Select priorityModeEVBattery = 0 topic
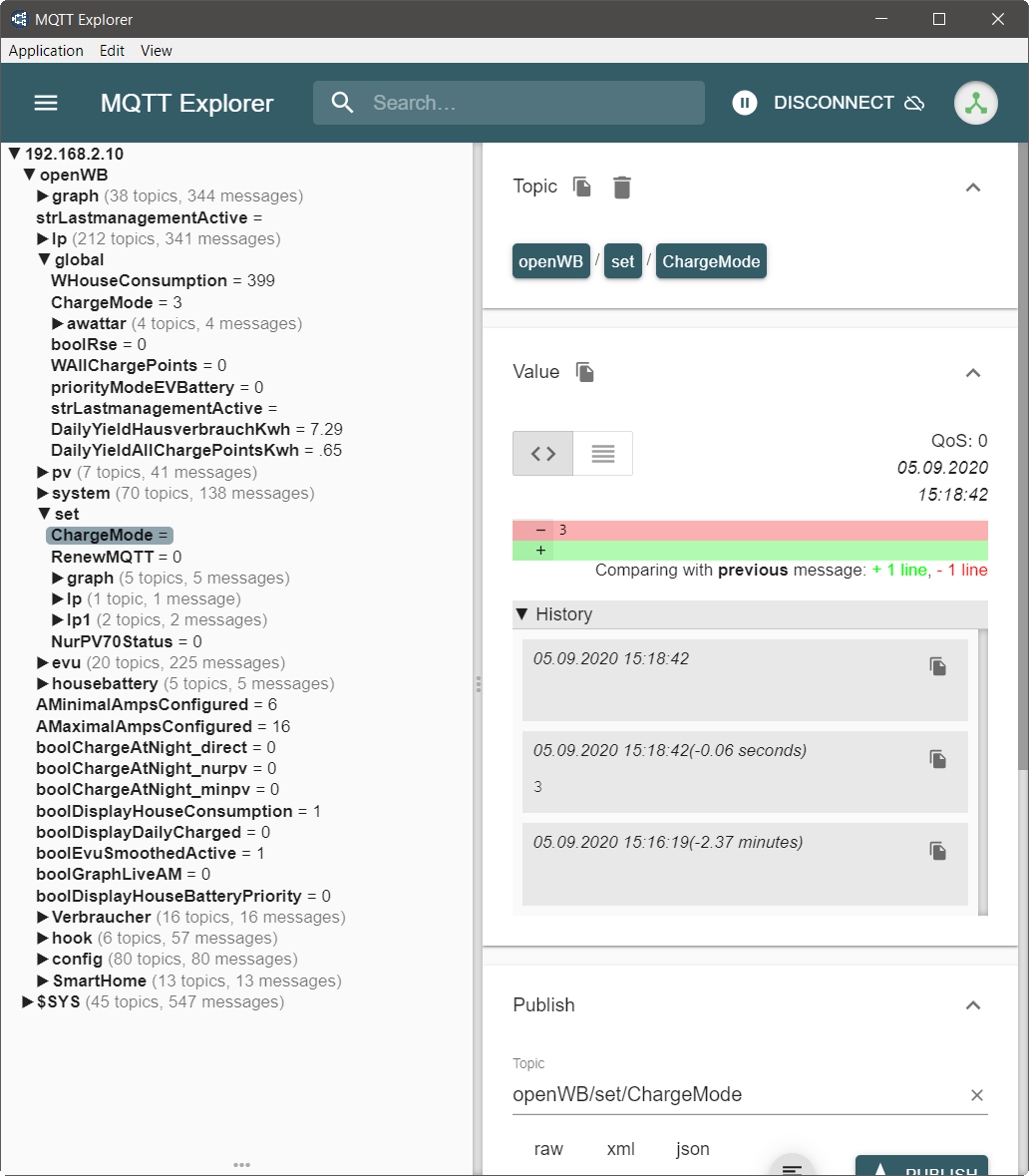 (157, 387)
